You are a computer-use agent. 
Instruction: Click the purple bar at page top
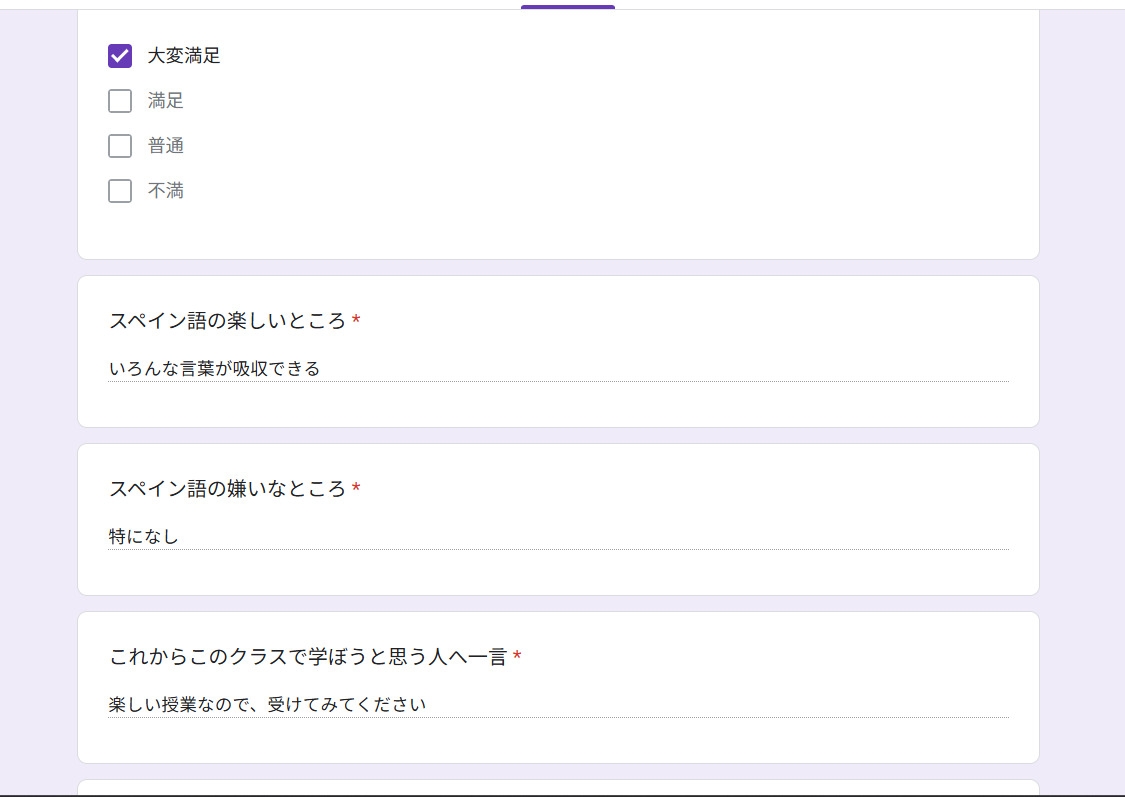pos(567,7)
